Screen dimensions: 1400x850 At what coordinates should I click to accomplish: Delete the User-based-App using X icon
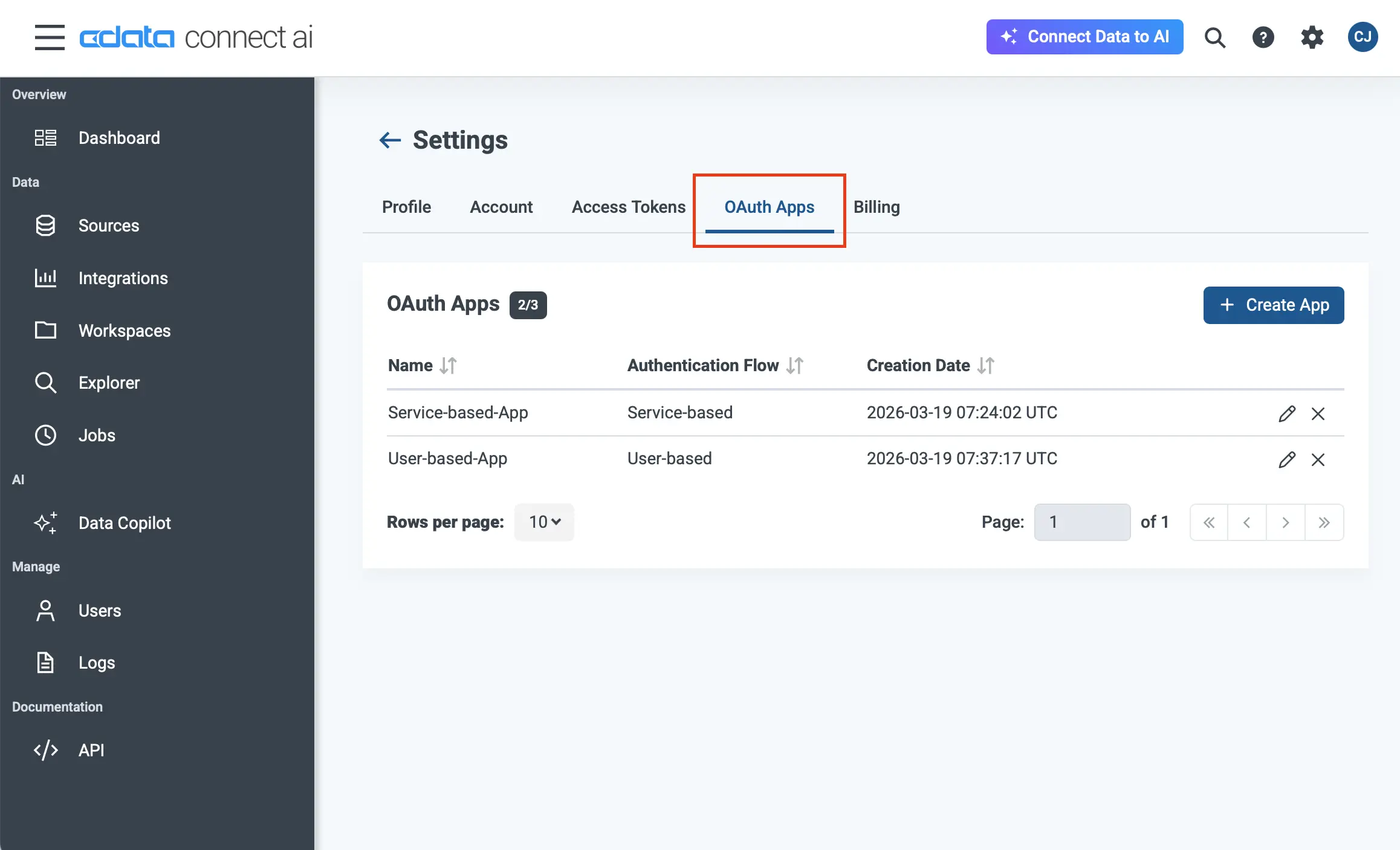(x=1318, y=459)
